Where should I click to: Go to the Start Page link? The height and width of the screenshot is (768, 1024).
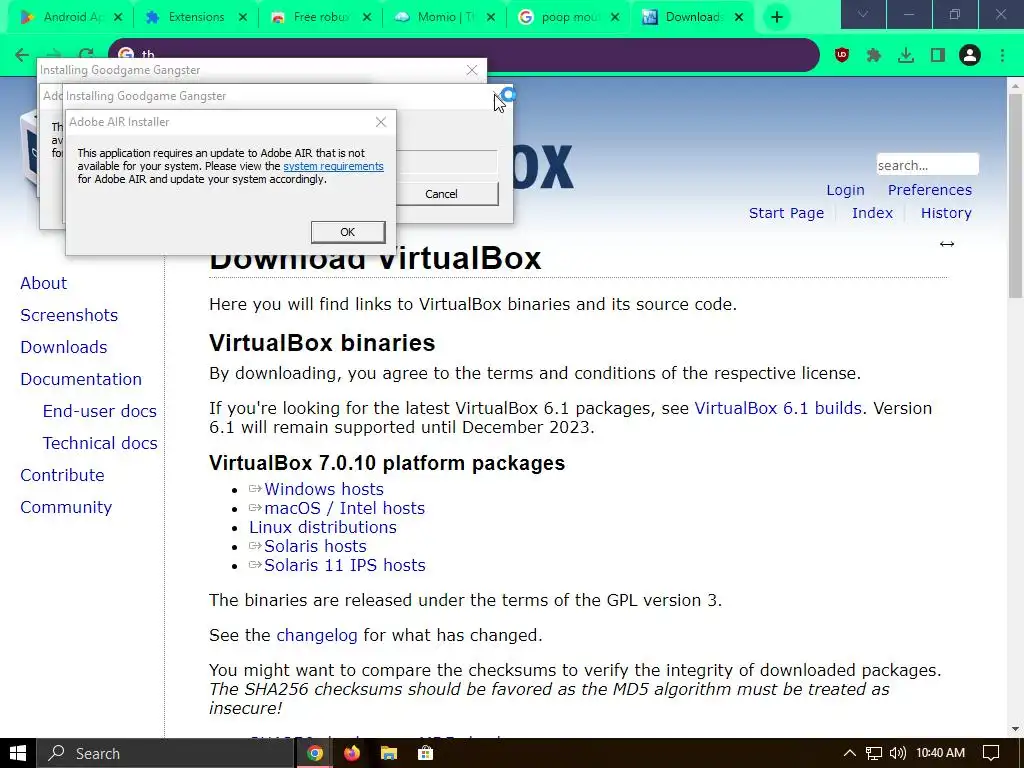tap(786, 213)
